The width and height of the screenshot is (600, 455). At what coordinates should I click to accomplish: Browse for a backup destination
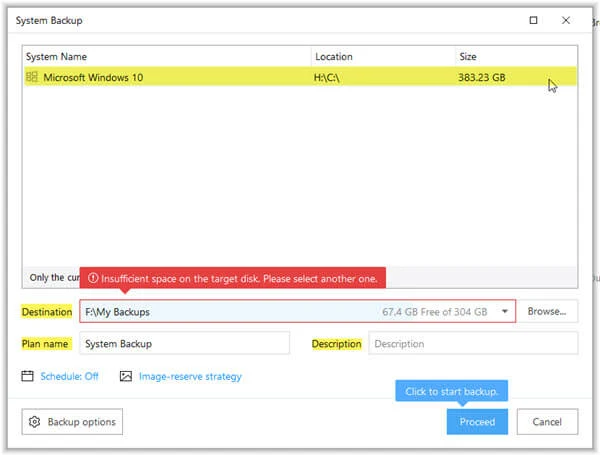[547, 311]
